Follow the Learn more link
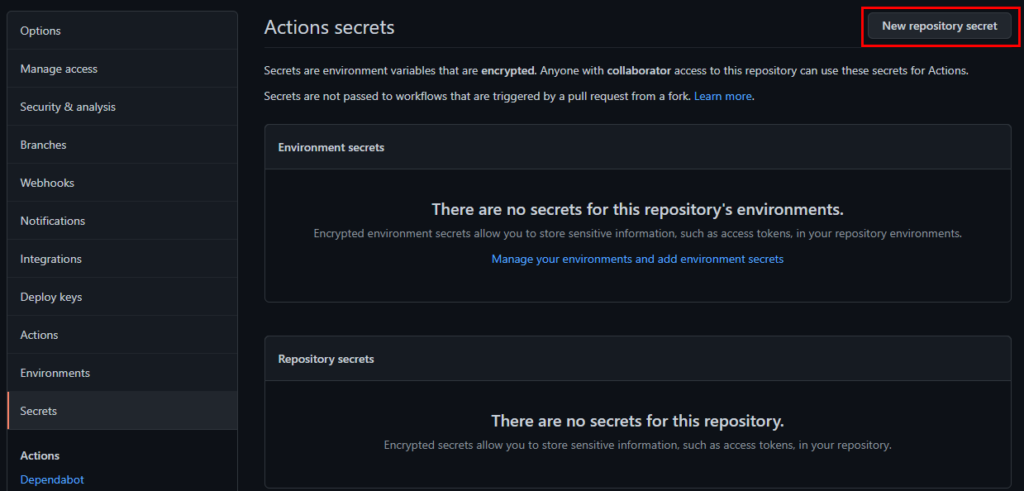The image size is (1024, 491). point(723,96)
